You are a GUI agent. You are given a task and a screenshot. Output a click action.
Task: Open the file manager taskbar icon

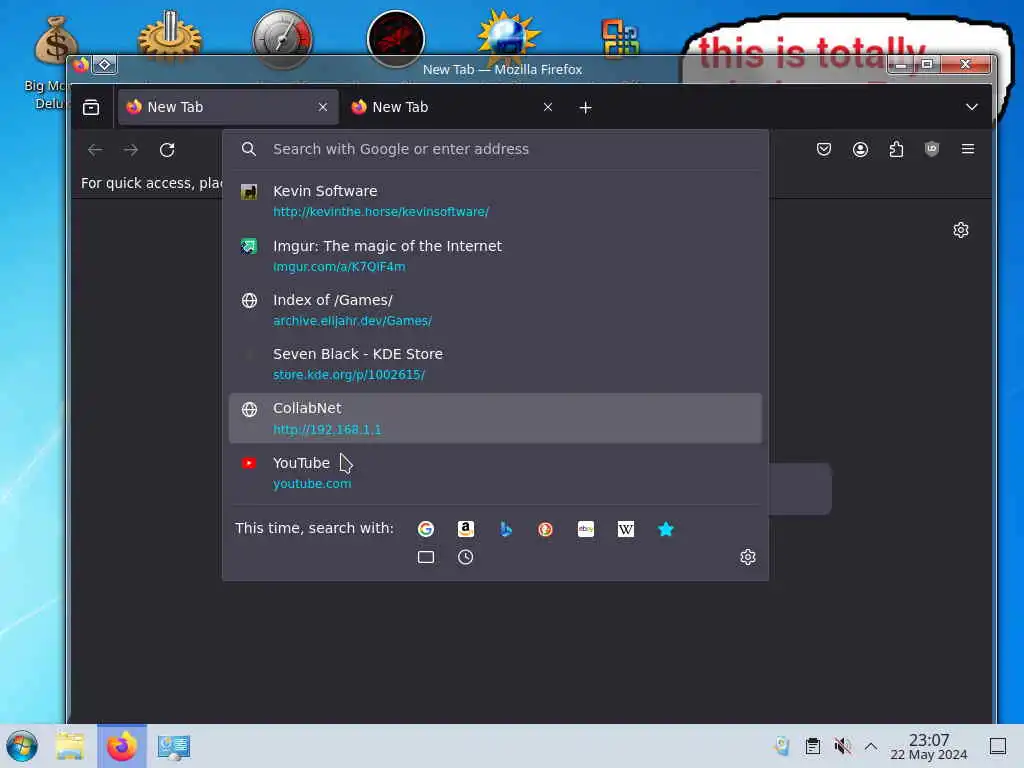(x=70, y=746)
